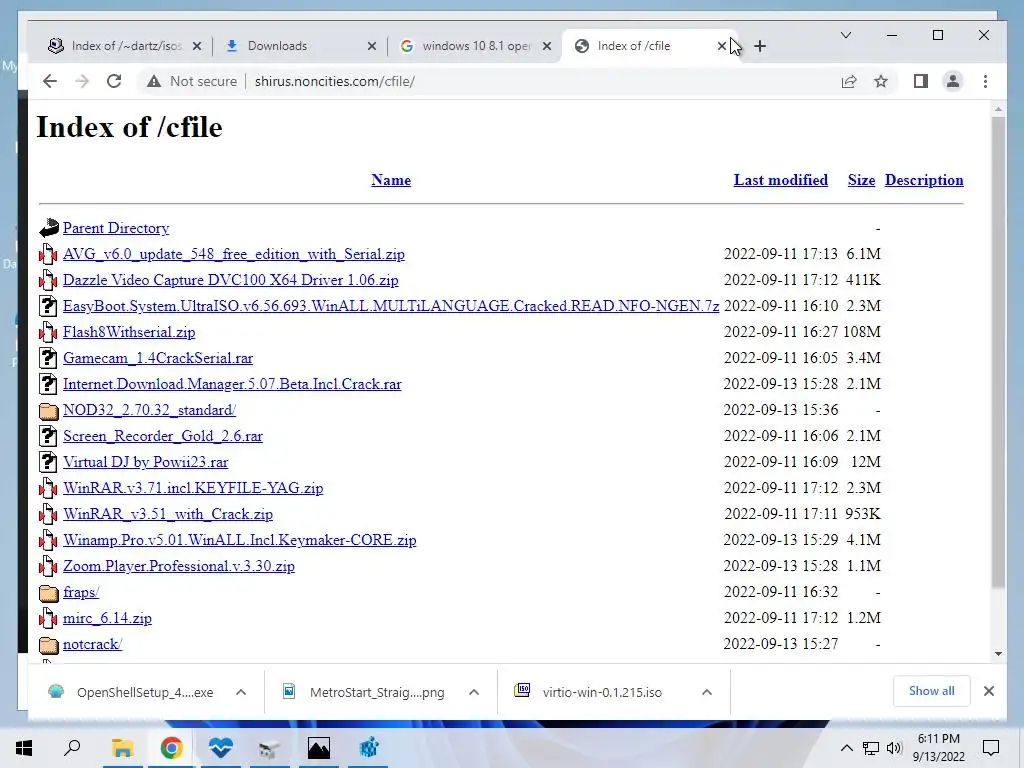Viewport: 1024px width, 768px height.
Task: Switch to the Index of /~dartz/isos tab
Action: [x=124, y=46]
